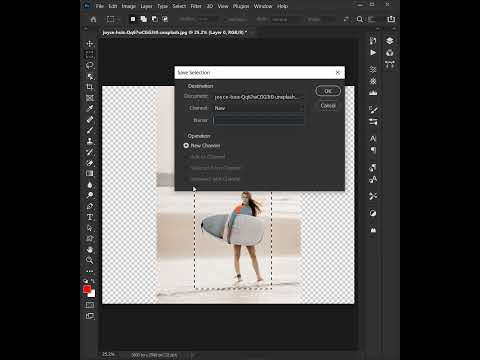The width and height of the screenshot is (480, 360).
Task: Select the Horizontal Type tool
Action: pos(90,217)
